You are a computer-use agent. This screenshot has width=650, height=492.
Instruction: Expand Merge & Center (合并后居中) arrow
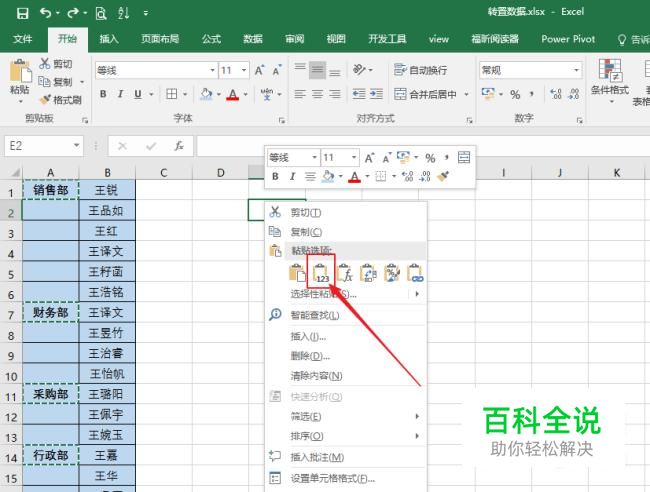[467, 95]
